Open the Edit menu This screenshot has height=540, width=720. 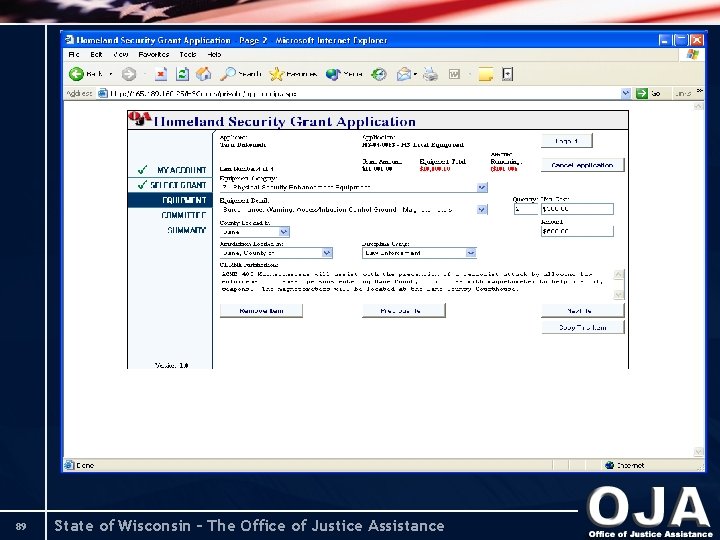pyautogui.click(x=96, y=54)
